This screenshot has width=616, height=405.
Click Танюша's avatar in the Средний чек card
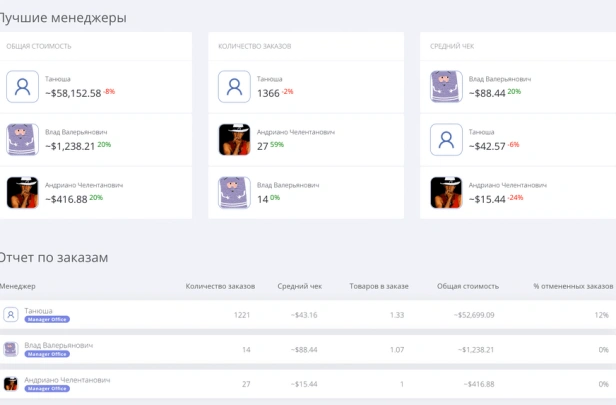446,139
